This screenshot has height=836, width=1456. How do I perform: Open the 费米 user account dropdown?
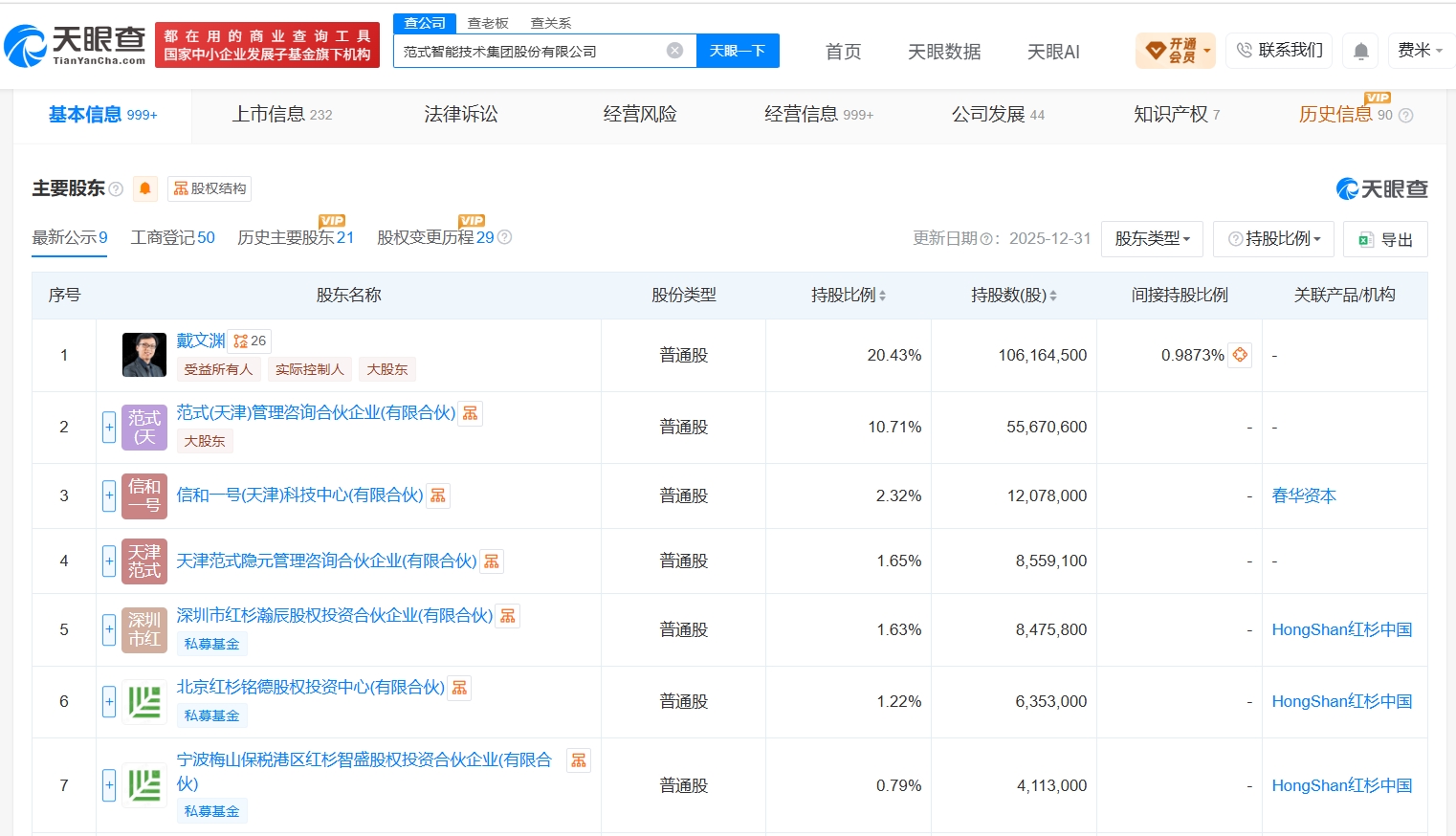point(1420,51)
